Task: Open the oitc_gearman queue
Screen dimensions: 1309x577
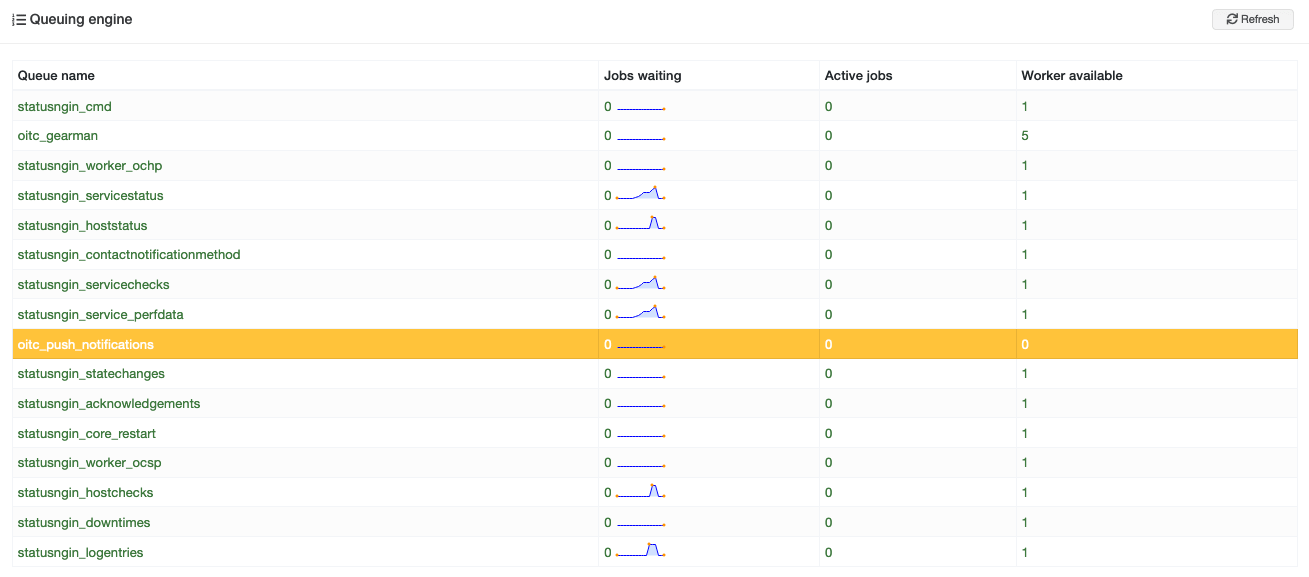Action: (x=58, y=135)
